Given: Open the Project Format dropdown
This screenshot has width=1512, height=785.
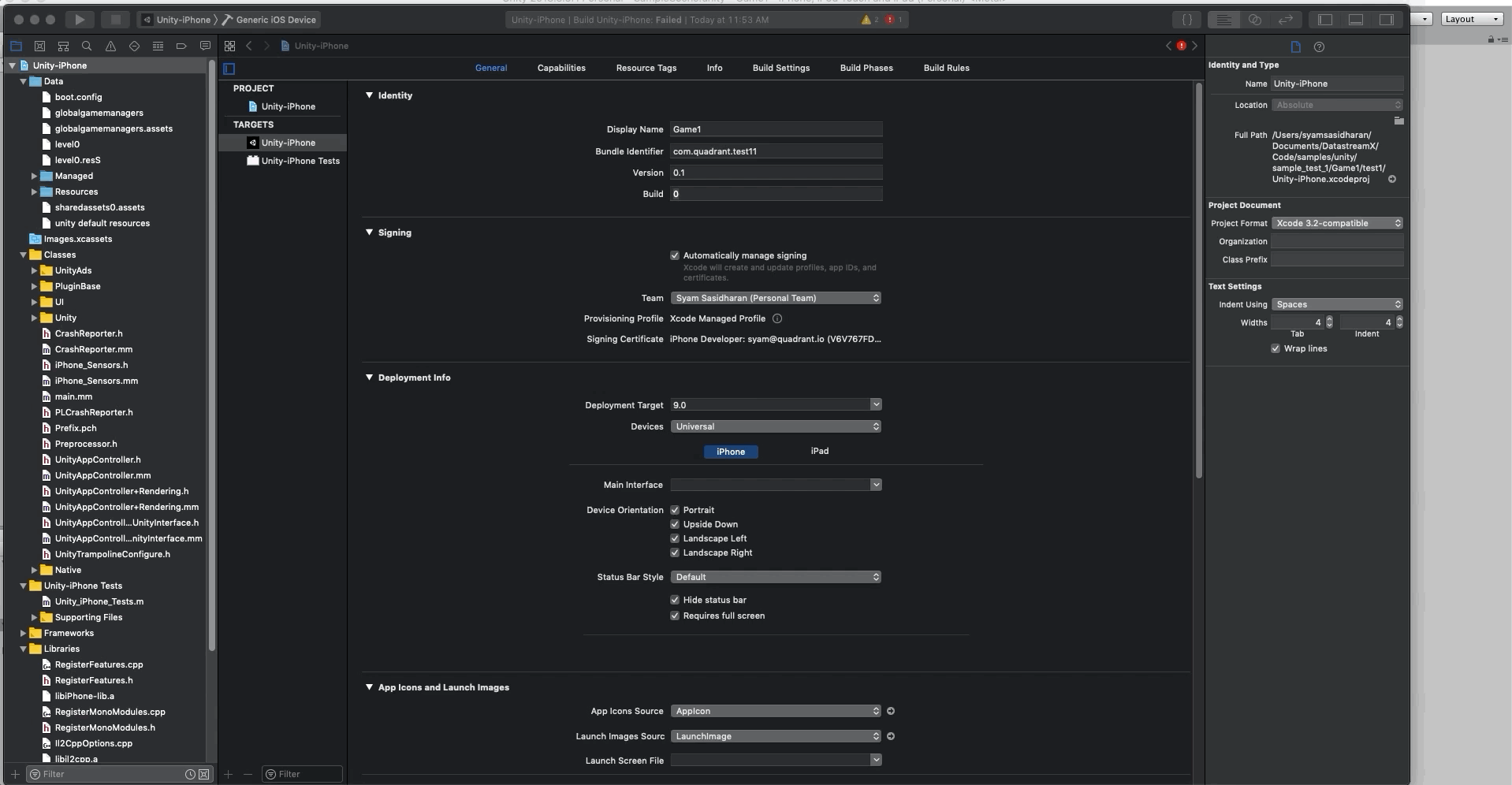Looking at the screenshot, I should tap(1337, 223).
